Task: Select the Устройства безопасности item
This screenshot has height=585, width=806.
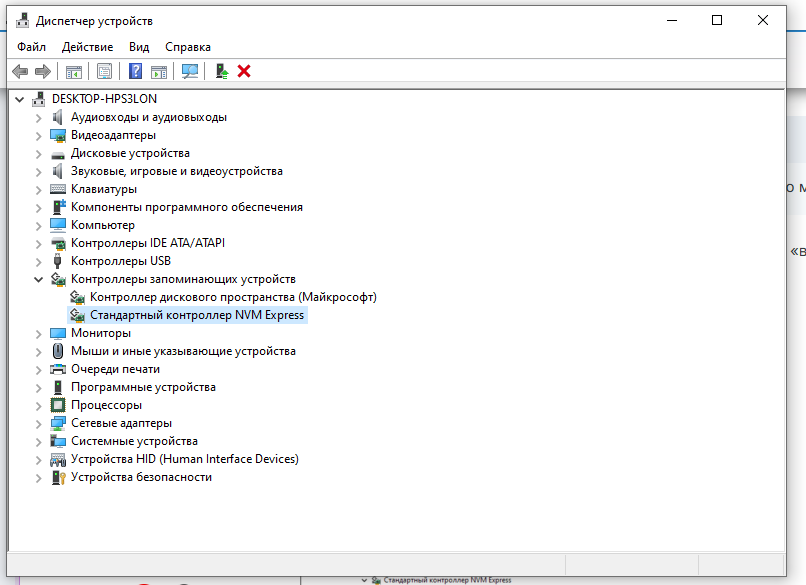Action: pos(141,477)
